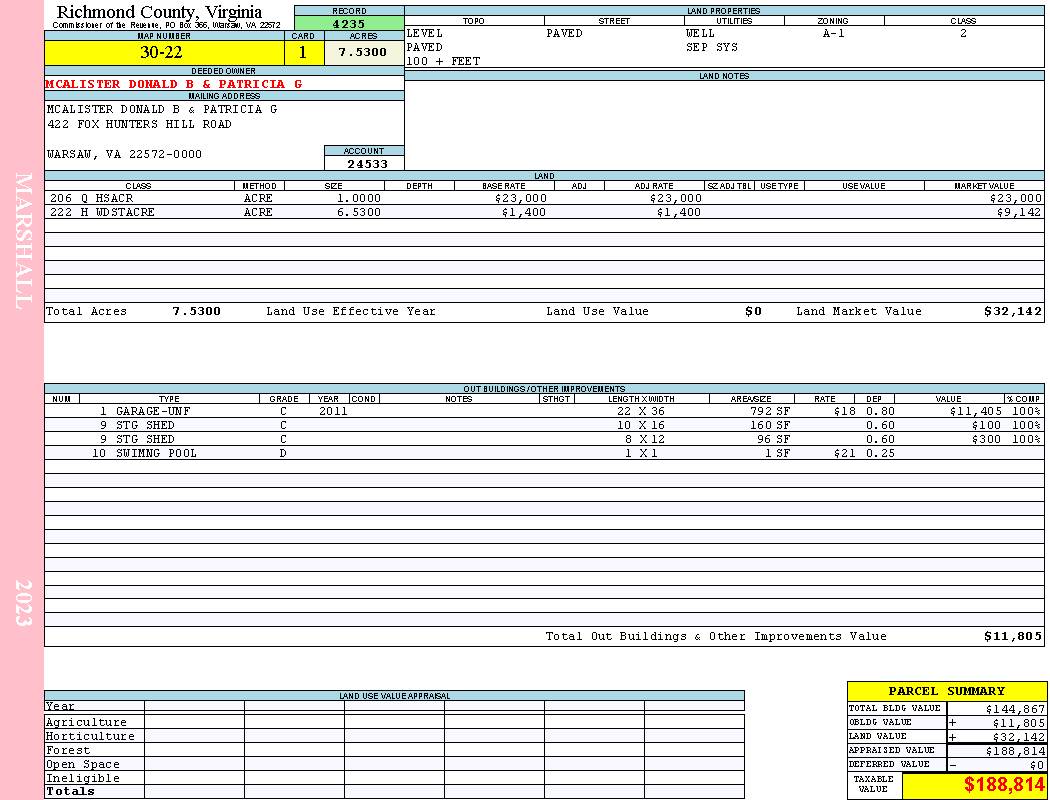Viewport: 1050px width, 800px height.
Task: Select the Agriculture row label
Action: click(86, 722)
